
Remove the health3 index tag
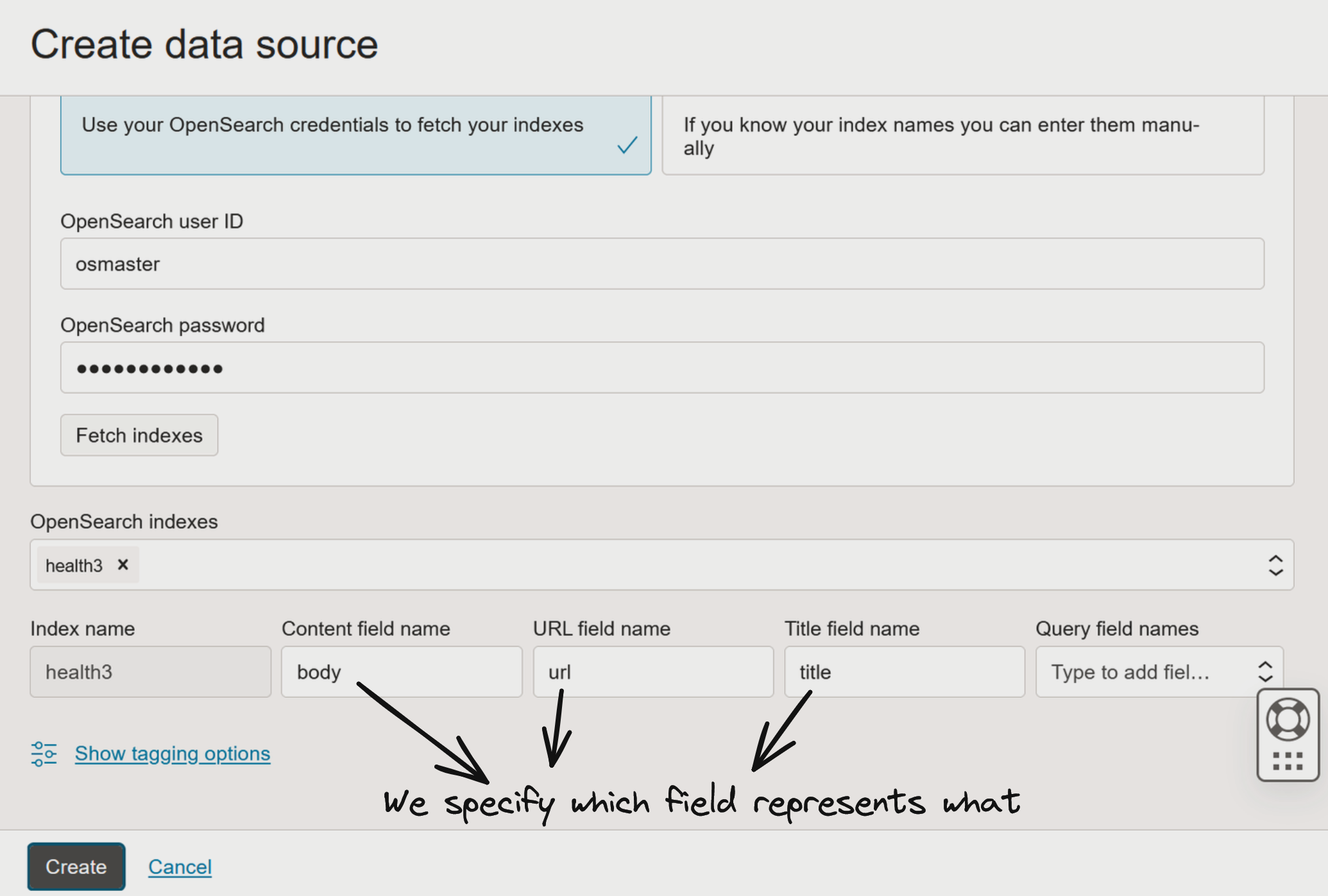point(123,565)
